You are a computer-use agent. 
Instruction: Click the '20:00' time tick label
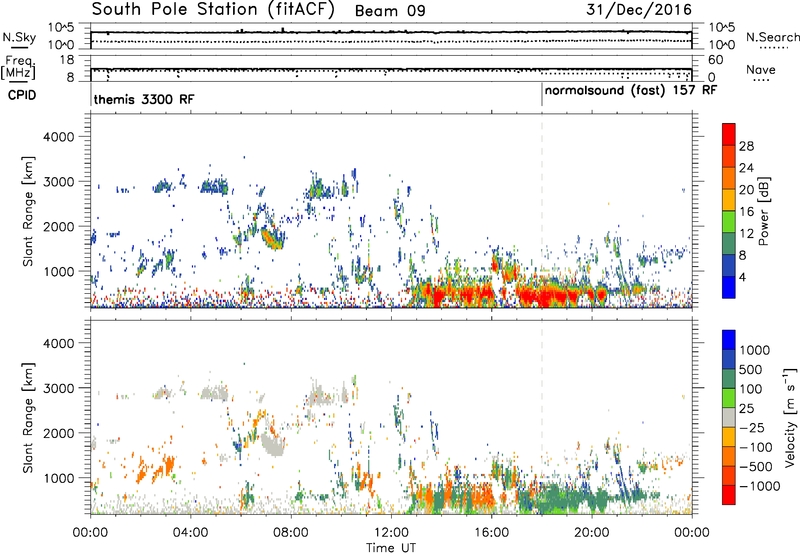pos(591,533)
